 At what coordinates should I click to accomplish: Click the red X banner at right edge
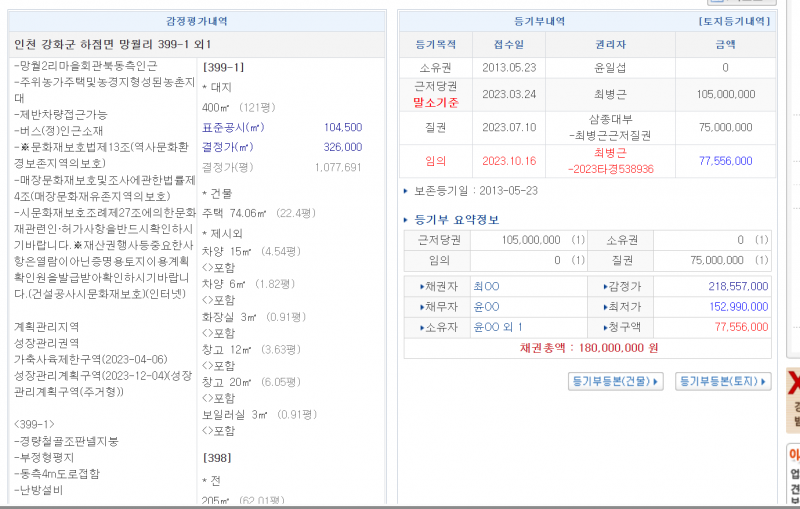[x=794, y=385]
